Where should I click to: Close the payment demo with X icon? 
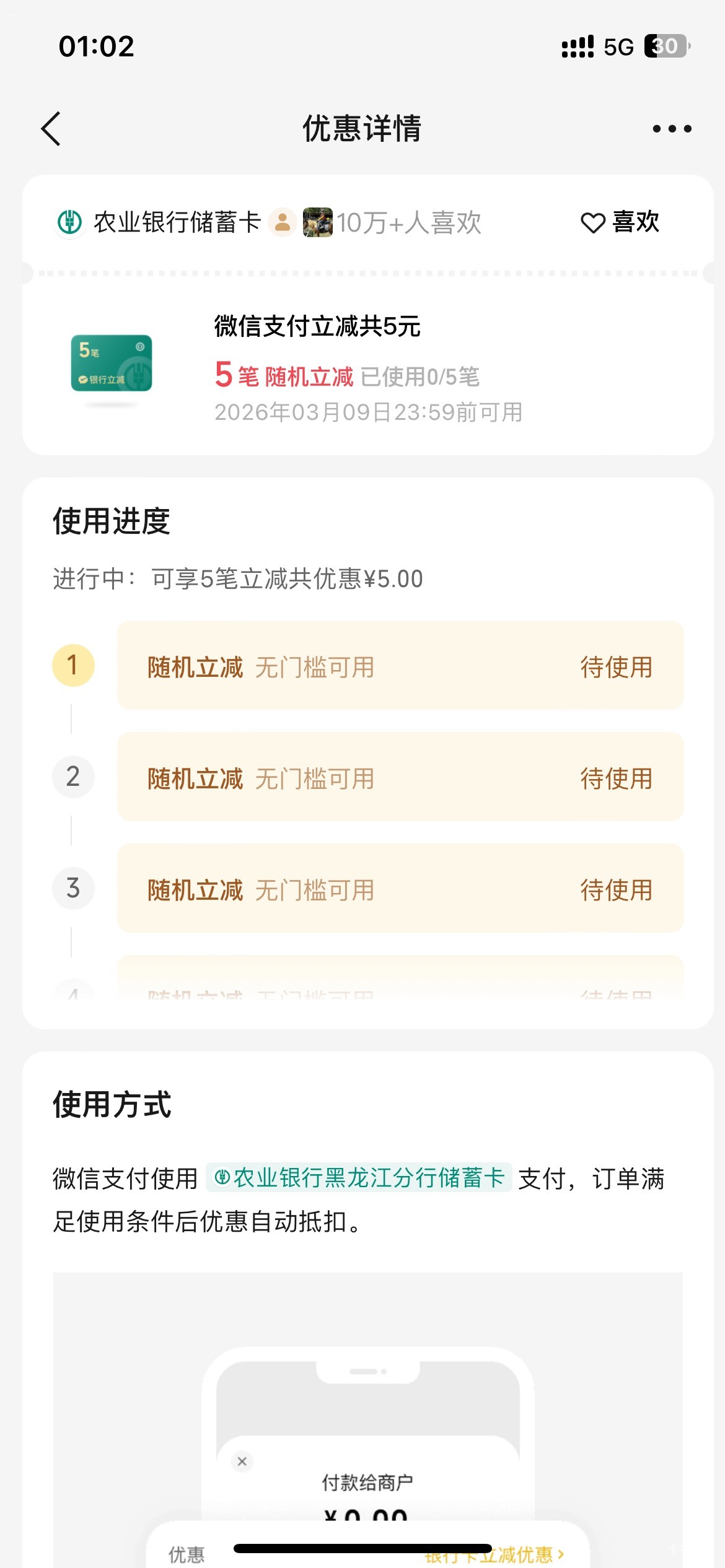coord(242,1461)
